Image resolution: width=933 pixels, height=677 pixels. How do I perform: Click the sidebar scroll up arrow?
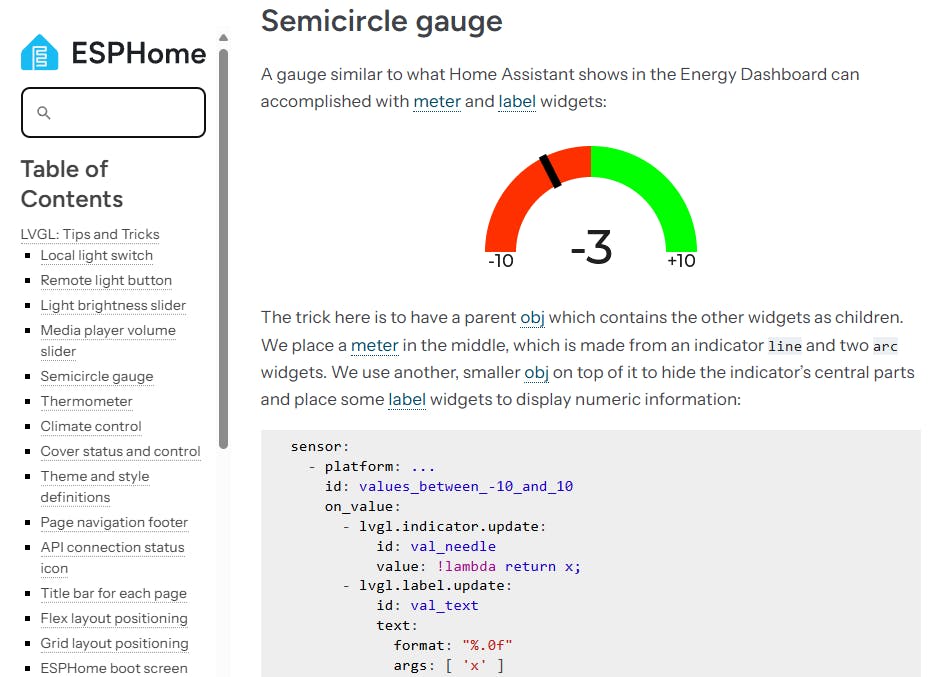223,38
